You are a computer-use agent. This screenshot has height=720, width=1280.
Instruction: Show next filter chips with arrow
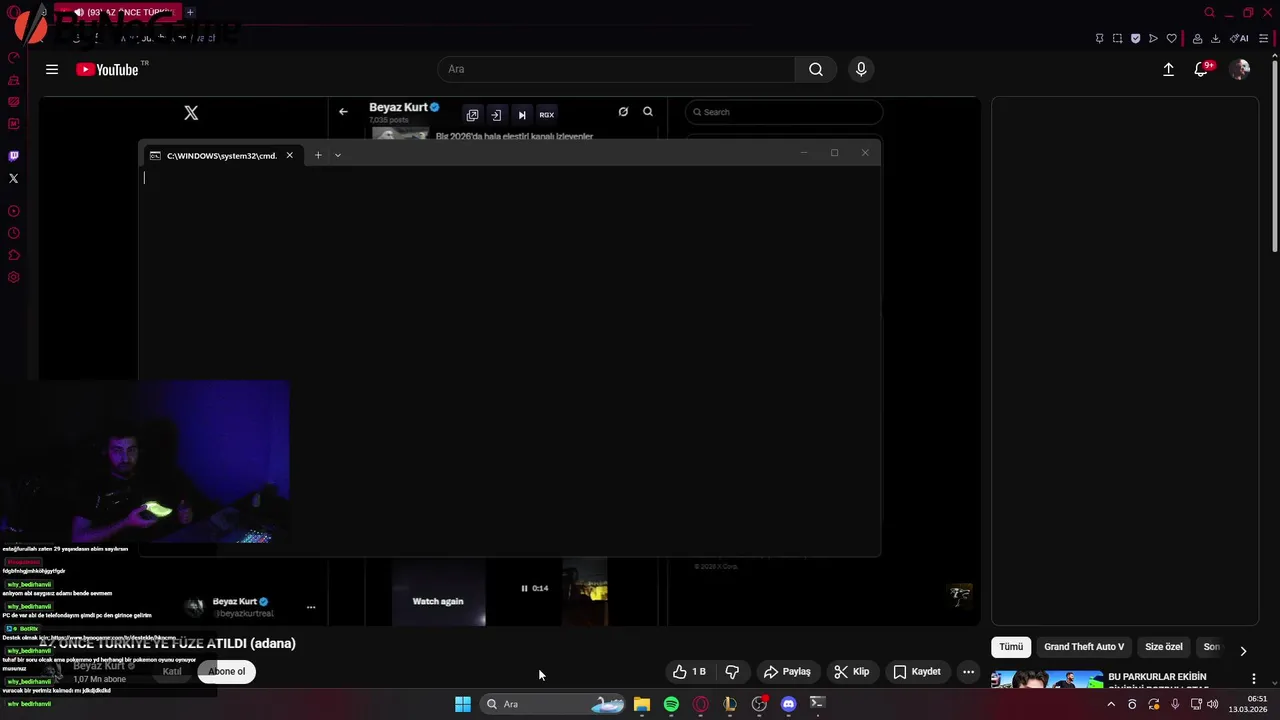click(x=1243, y=651)
